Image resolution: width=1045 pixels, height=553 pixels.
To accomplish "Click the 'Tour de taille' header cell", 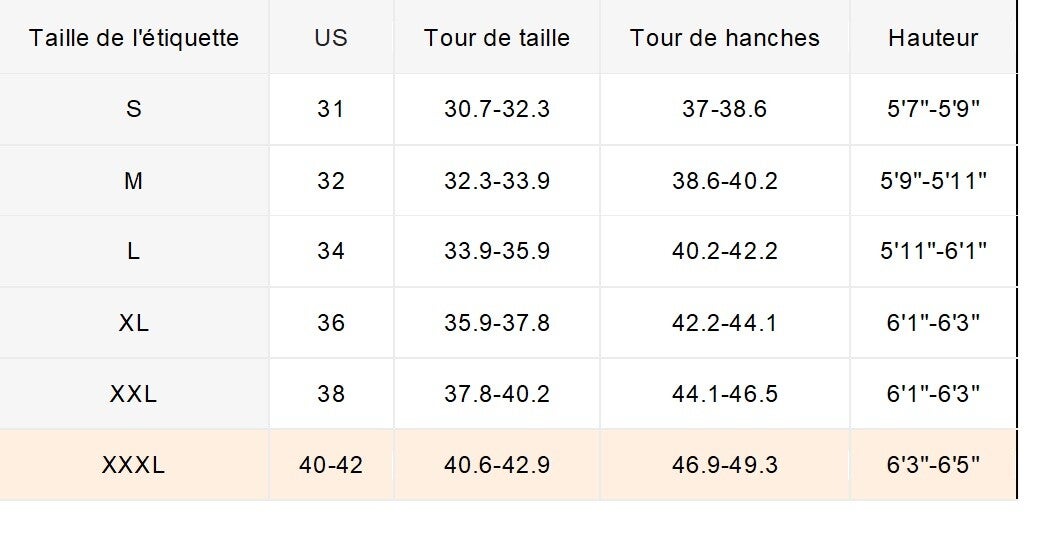I will click(497, 38).
